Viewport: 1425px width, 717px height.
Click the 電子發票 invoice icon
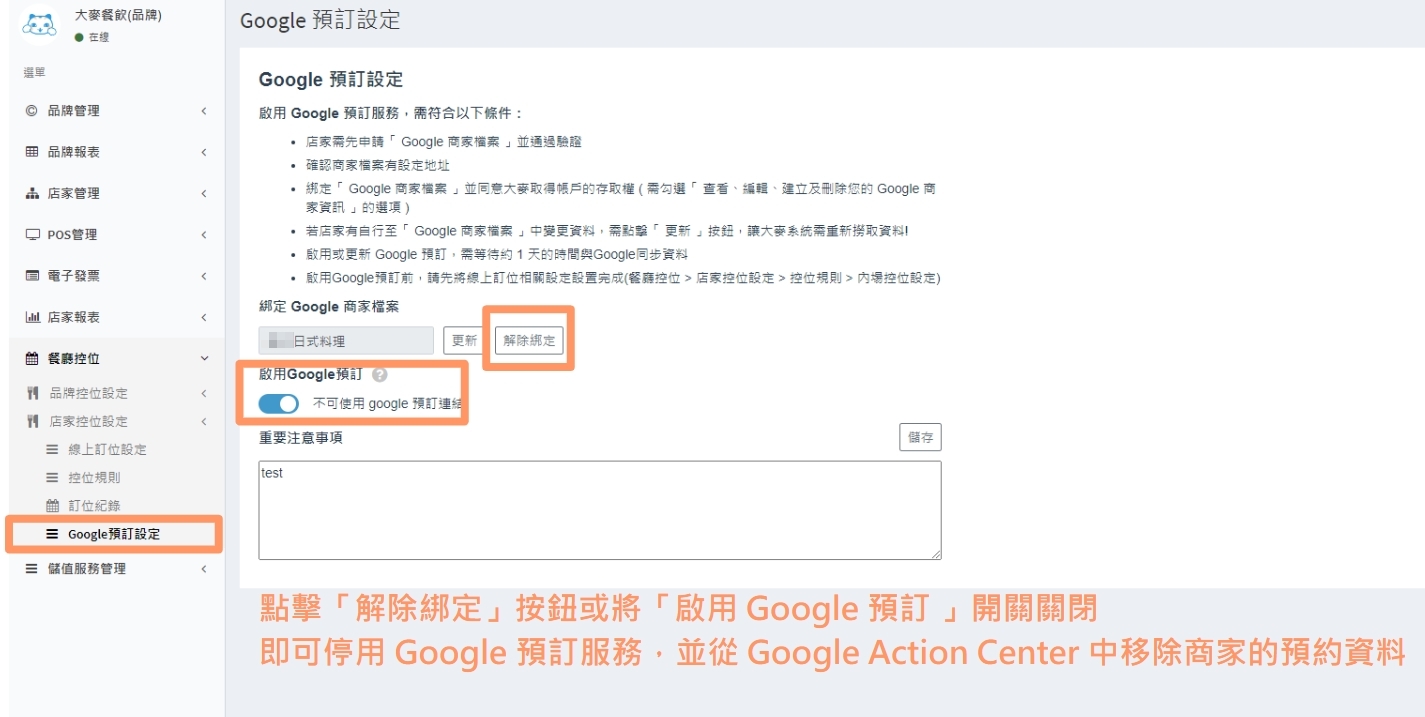[x=32, y=276]
